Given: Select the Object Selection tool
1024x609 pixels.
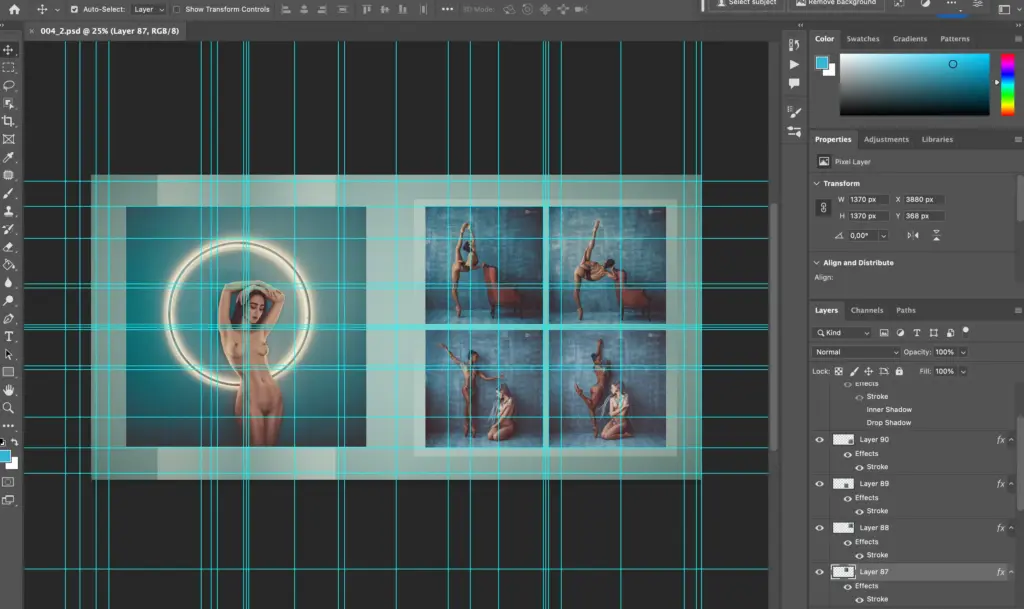Looking at the screenshot, I should [8, 104].
